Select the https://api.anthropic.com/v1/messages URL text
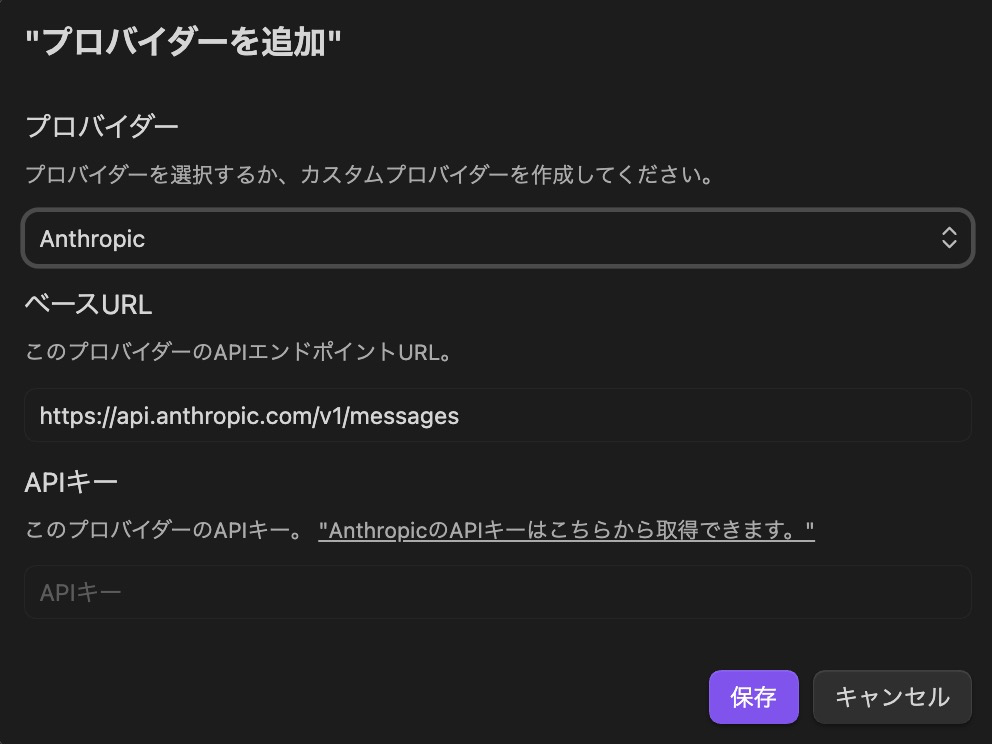Screen dimensions: 992x744 [x=249, y=415]
